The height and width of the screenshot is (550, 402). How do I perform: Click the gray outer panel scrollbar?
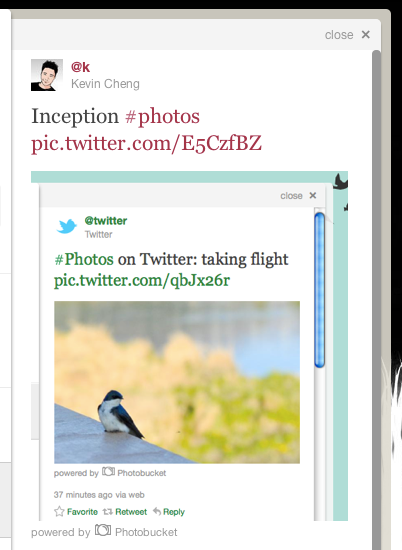[376, 300]
